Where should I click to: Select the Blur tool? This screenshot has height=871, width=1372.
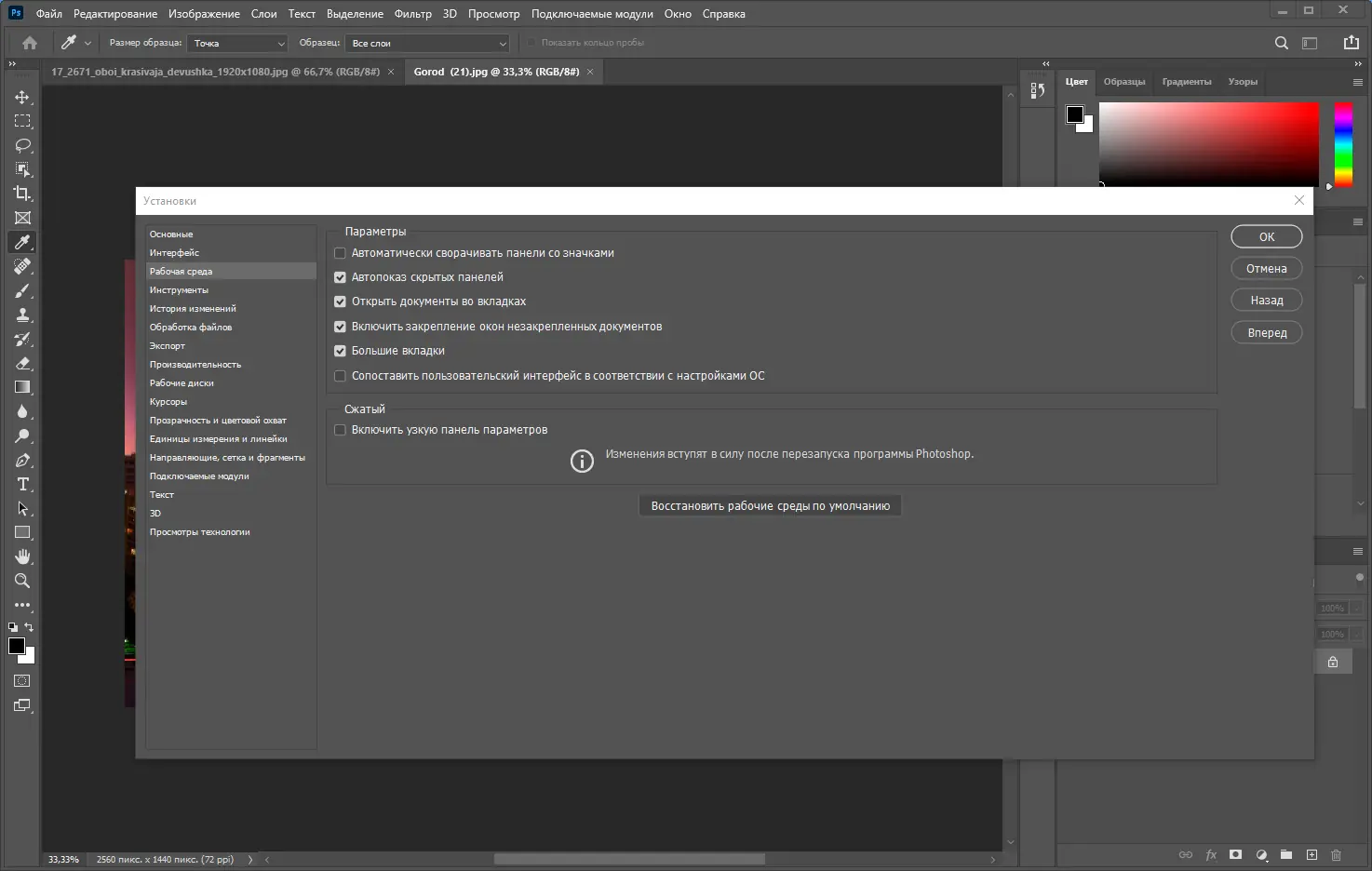22,411
